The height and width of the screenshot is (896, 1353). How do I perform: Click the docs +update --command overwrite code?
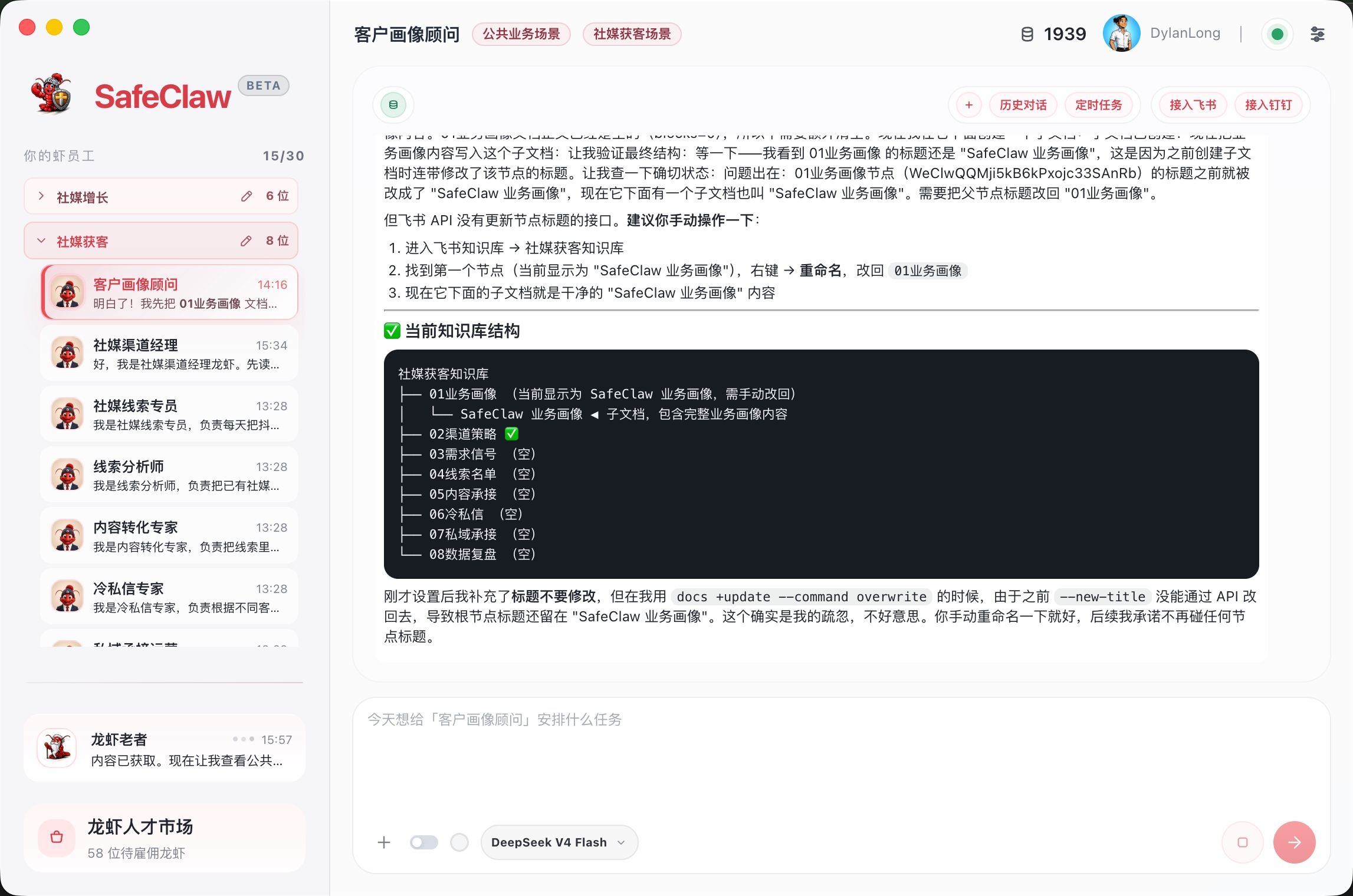pyautogui.click(x=802, y=597)
